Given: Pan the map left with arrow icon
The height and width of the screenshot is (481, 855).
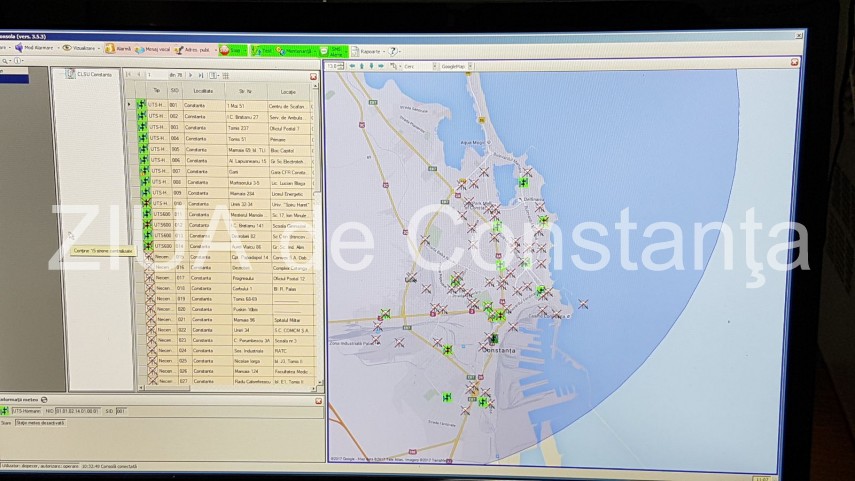Looking at the screenshot, I should click(x=351, y=66).
